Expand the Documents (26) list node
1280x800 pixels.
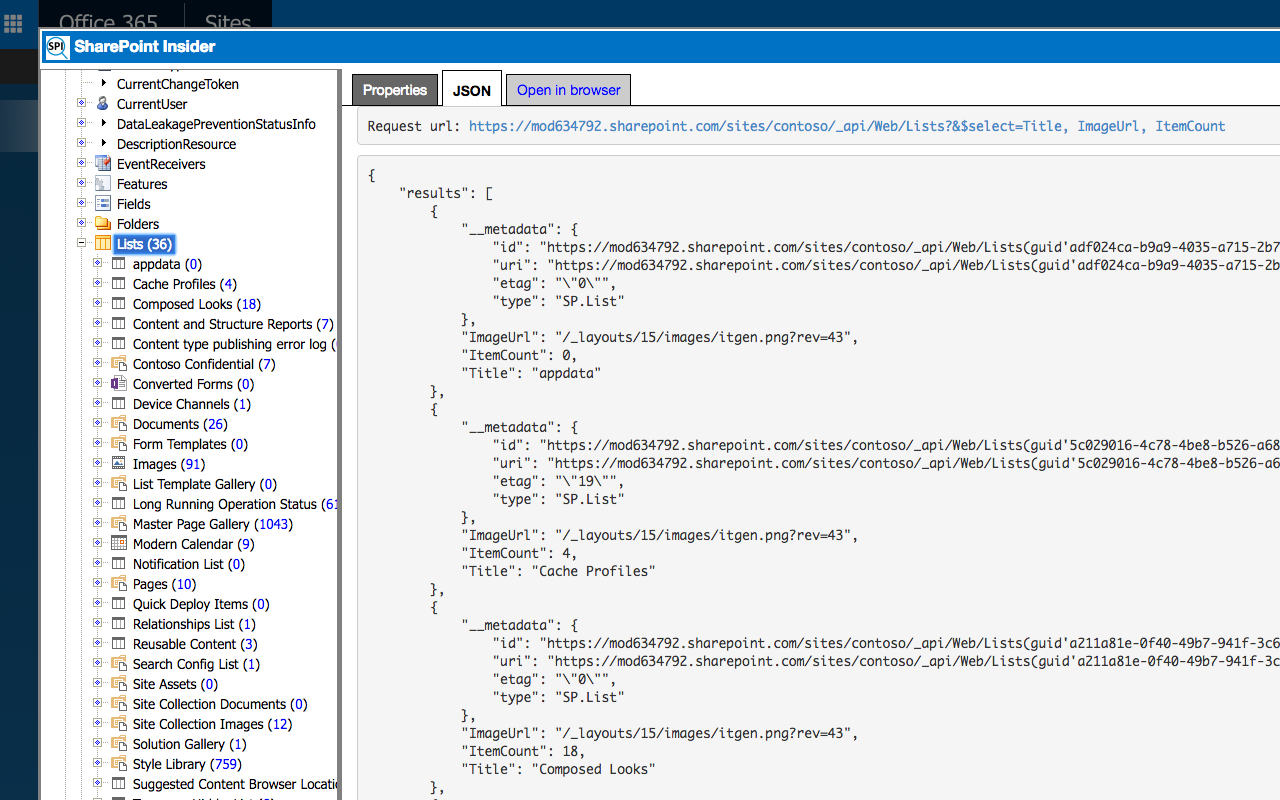[x=98, y=423]
